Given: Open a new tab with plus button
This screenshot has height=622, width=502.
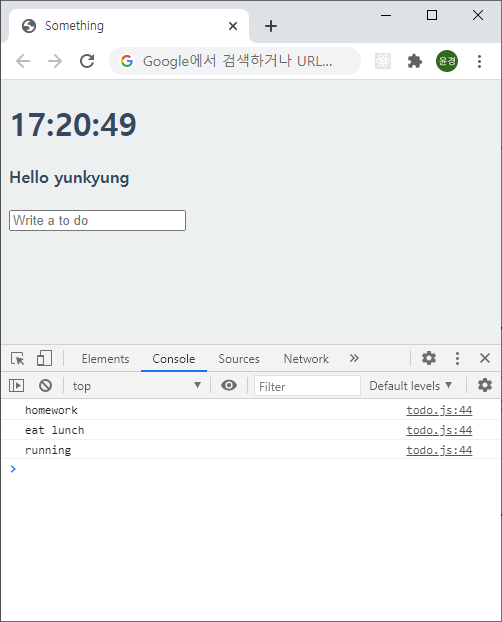Looking at the screenshot, I should [x=271, y=26].
